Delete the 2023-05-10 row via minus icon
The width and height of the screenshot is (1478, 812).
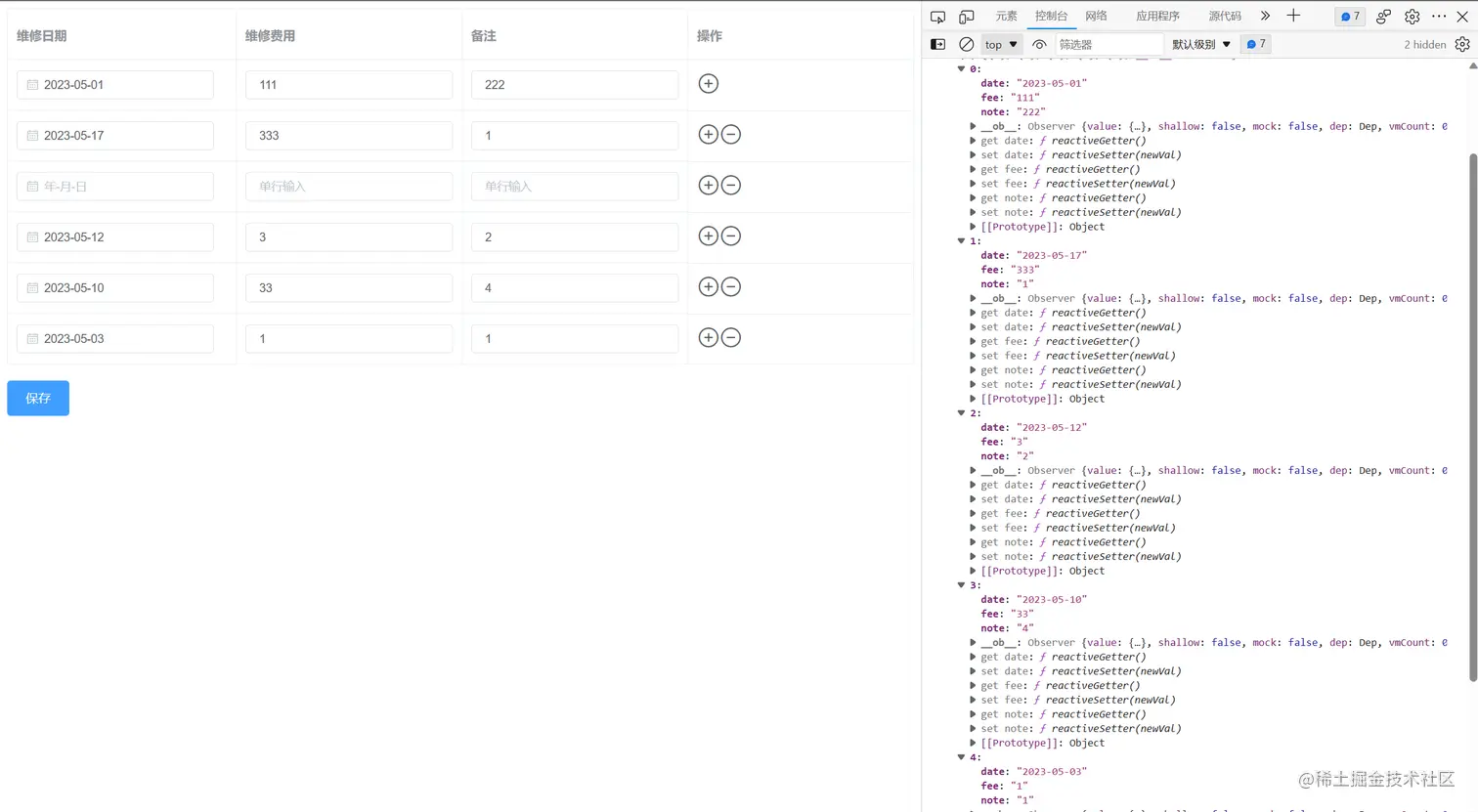pyautogui.click(x=731, y=287)
